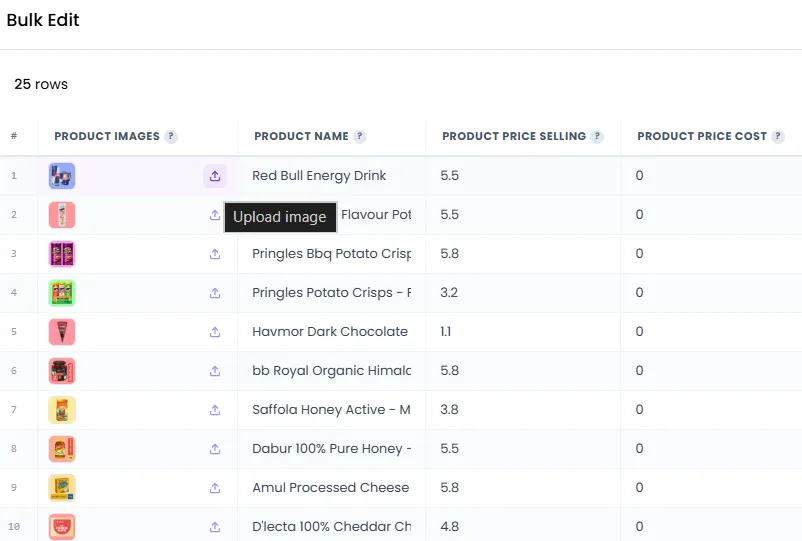The height and width of the screenshot is (541, 802).
Task: Upload image for bb Royal Organic row
Action: pos(215,371)
